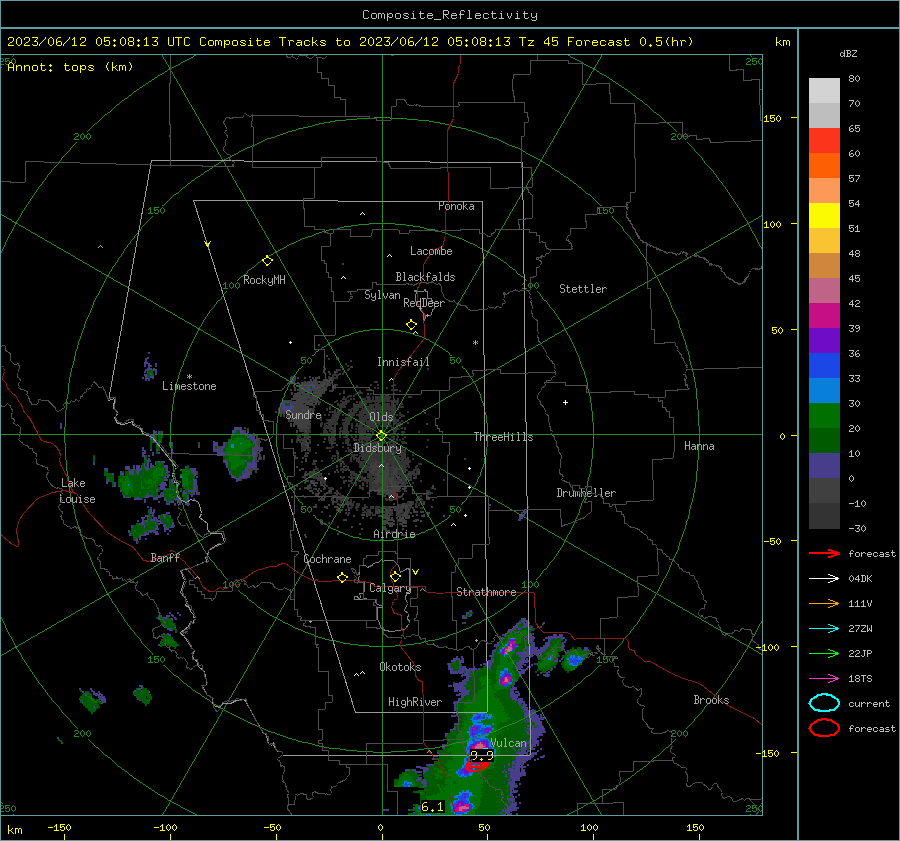Viewport: 900px width, 841px height.
Task: Click the Drumheller town label
Action: (x=586, y=493)
